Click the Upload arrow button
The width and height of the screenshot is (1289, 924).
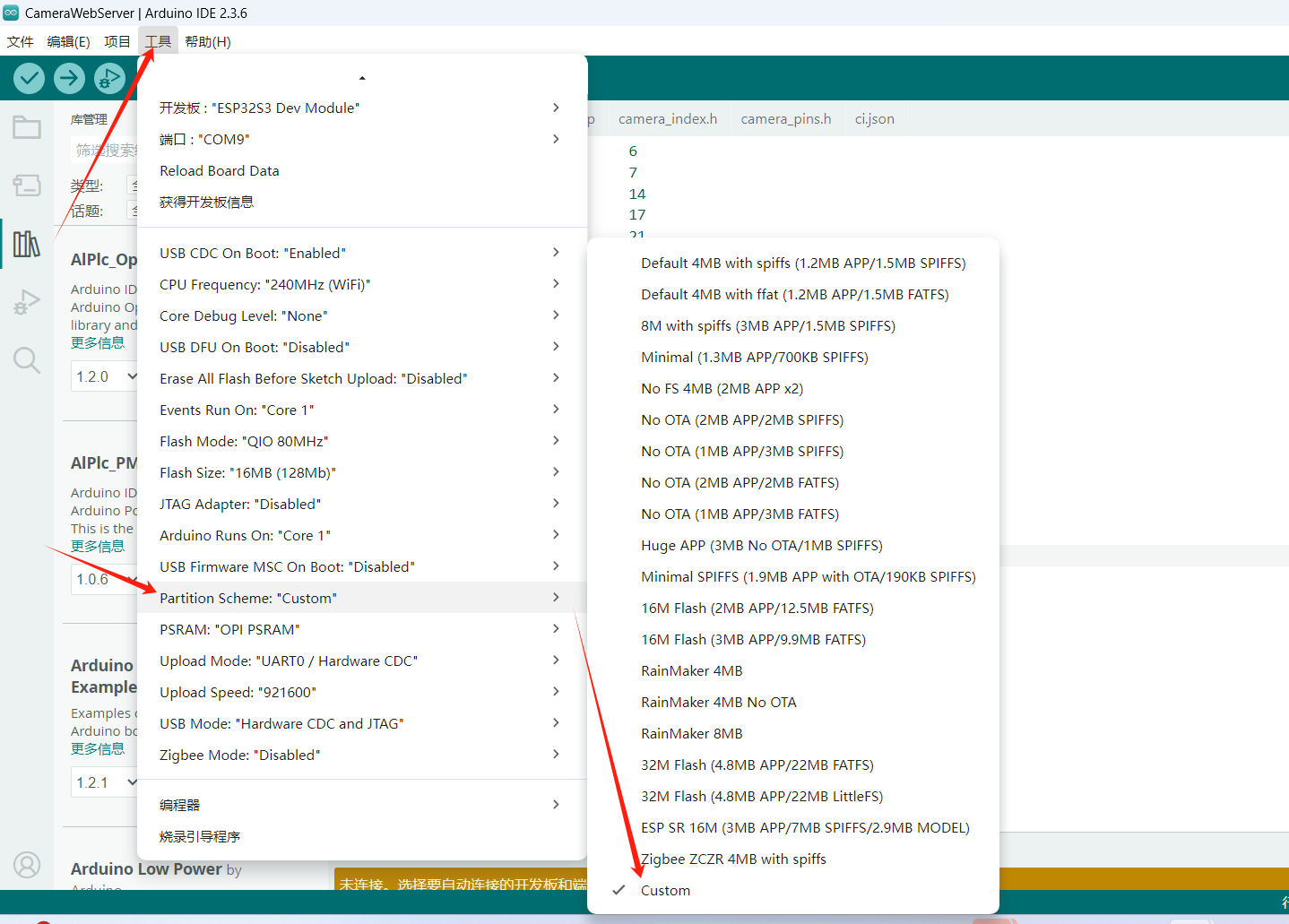69,79
